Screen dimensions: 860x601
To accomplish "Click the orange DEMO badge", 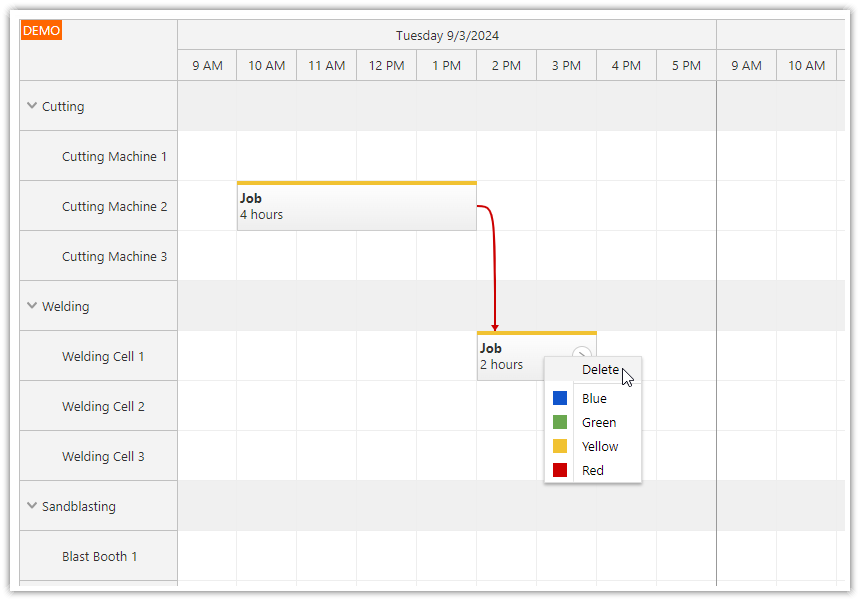I will pos(41,30).
